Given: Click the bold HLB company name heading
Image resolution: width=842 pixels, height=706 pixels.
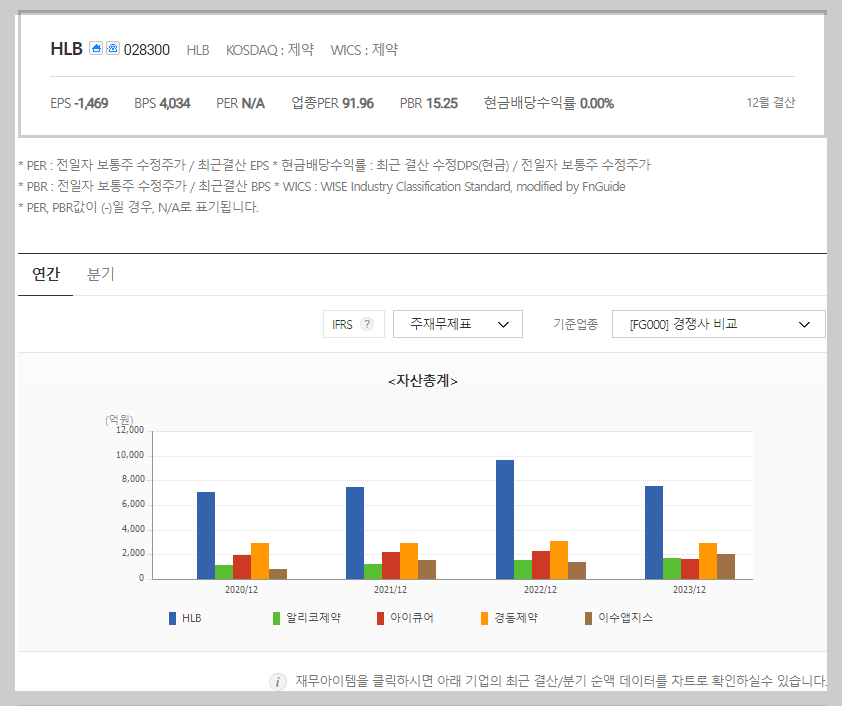Looking at the screenshot, I should click(67, 48).
